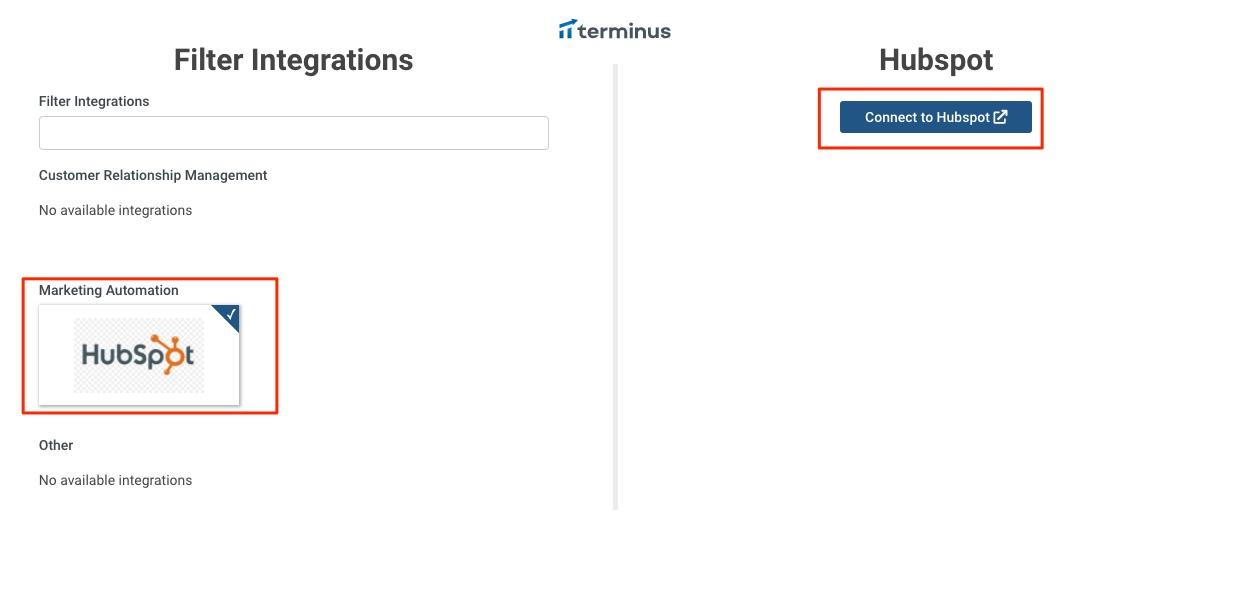Click No available integrations under Other
1235x589 pixels.
click(115, 480)
